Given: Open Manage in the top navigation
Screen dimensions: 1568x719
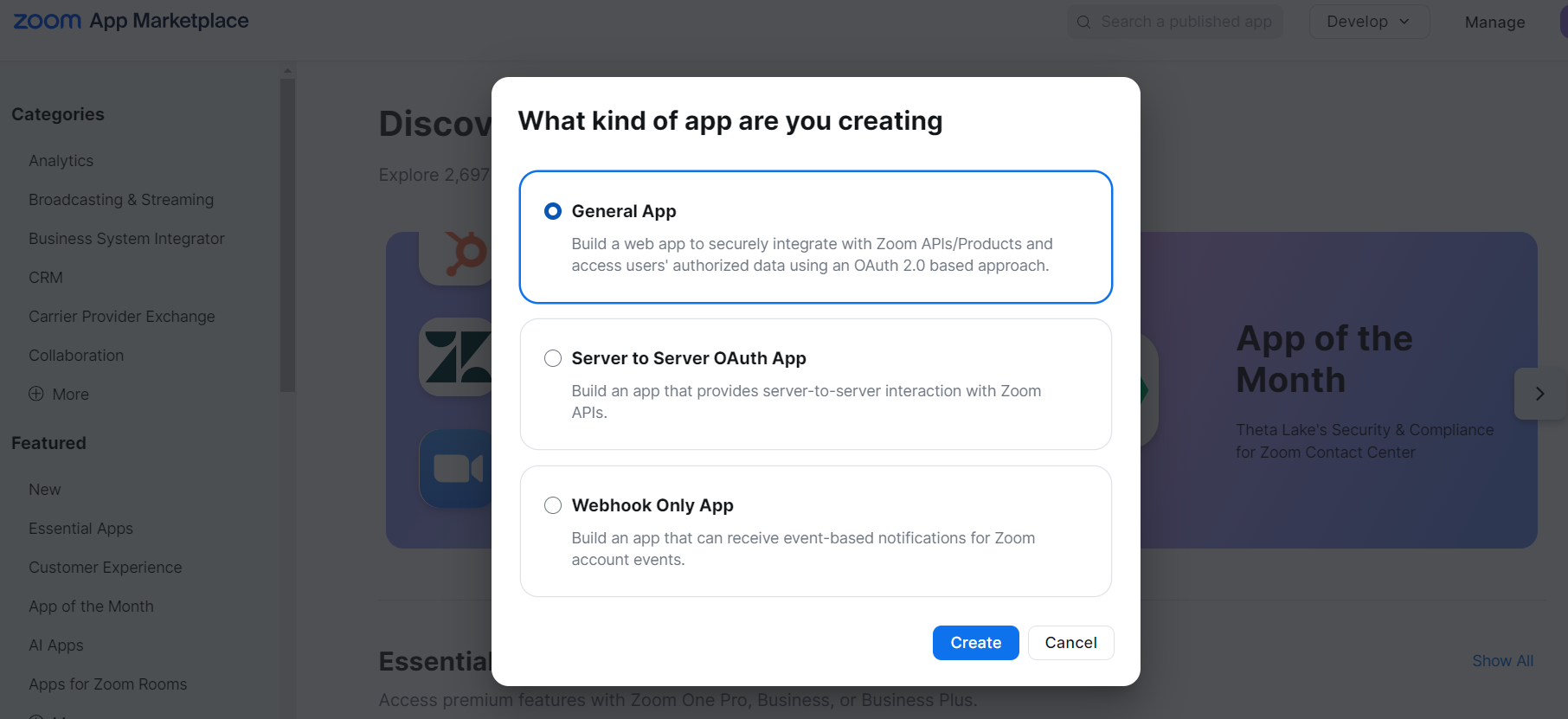Looking at the screenshot, I should [x=1494, y=22].
